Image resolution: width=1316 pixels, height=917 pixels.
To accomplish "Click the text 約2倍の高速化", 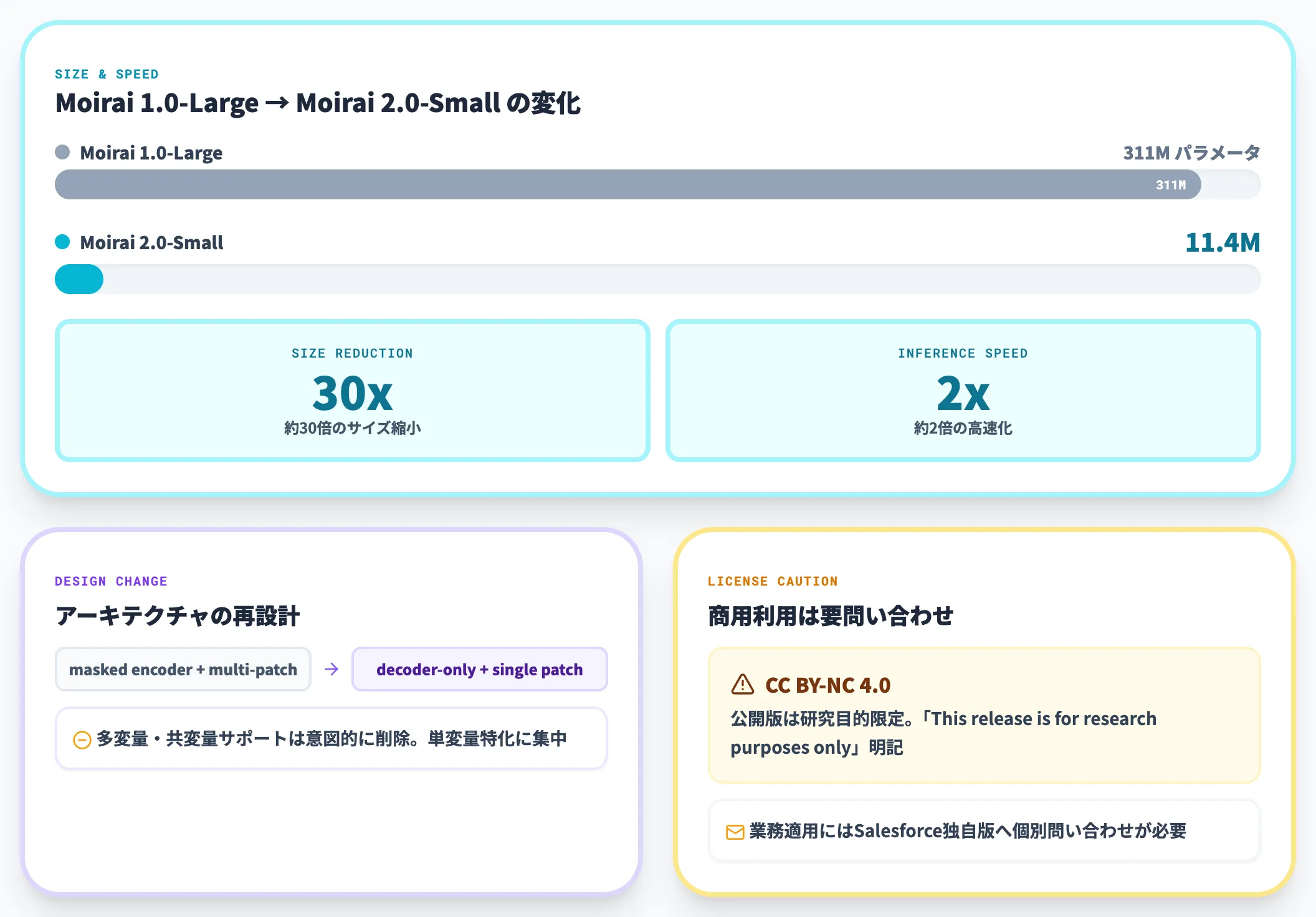I will tap(963, 428).
